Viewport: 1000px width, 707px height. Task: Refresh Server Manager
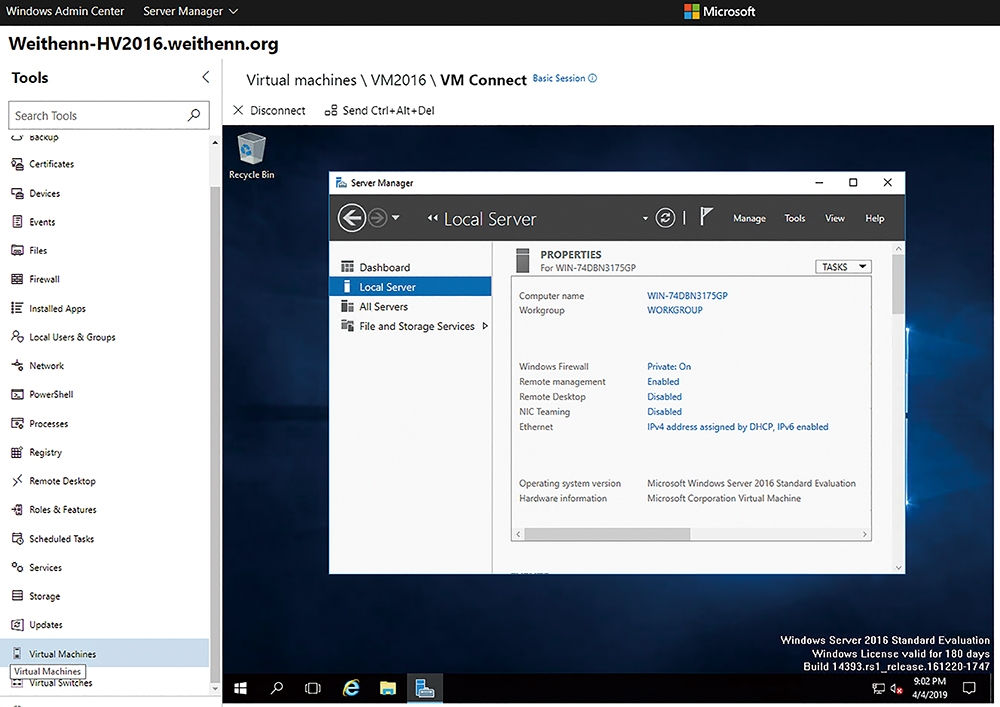tap(665, 218)
